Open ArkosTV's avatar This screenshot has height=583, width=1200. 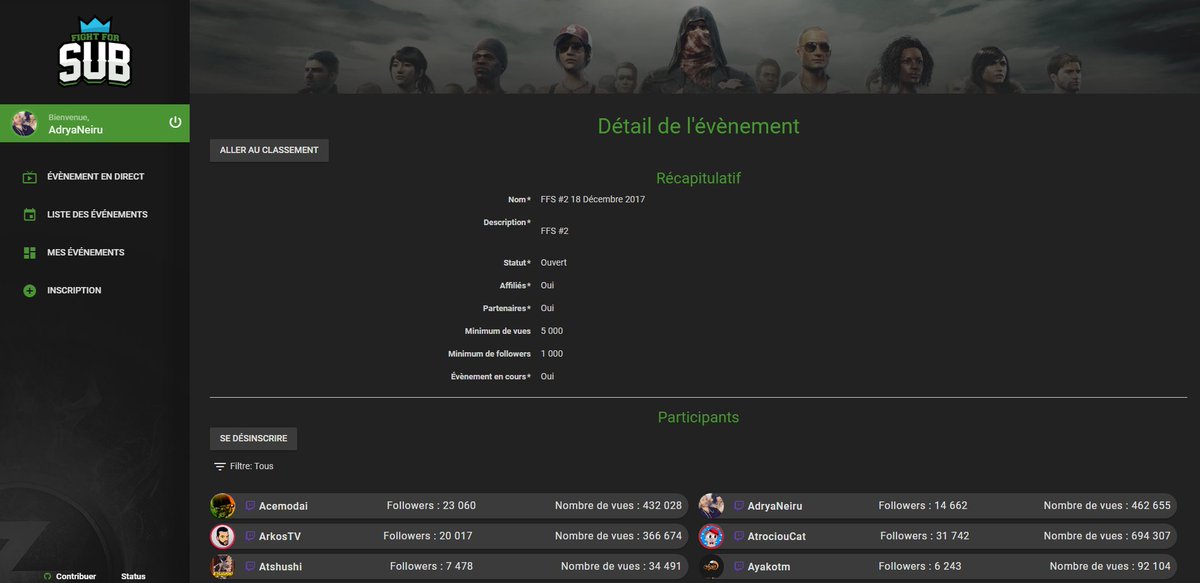(223, 536)
